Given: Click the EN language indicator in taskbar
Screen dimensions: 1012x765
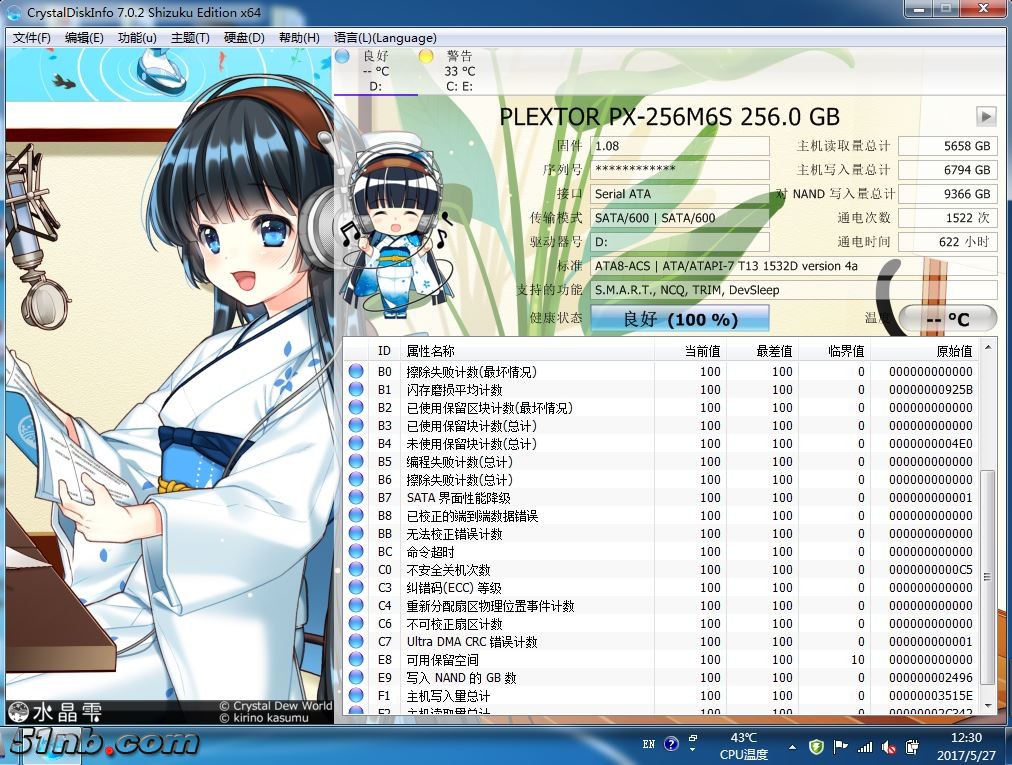Looking at the screenshot, I should point(649,744).
